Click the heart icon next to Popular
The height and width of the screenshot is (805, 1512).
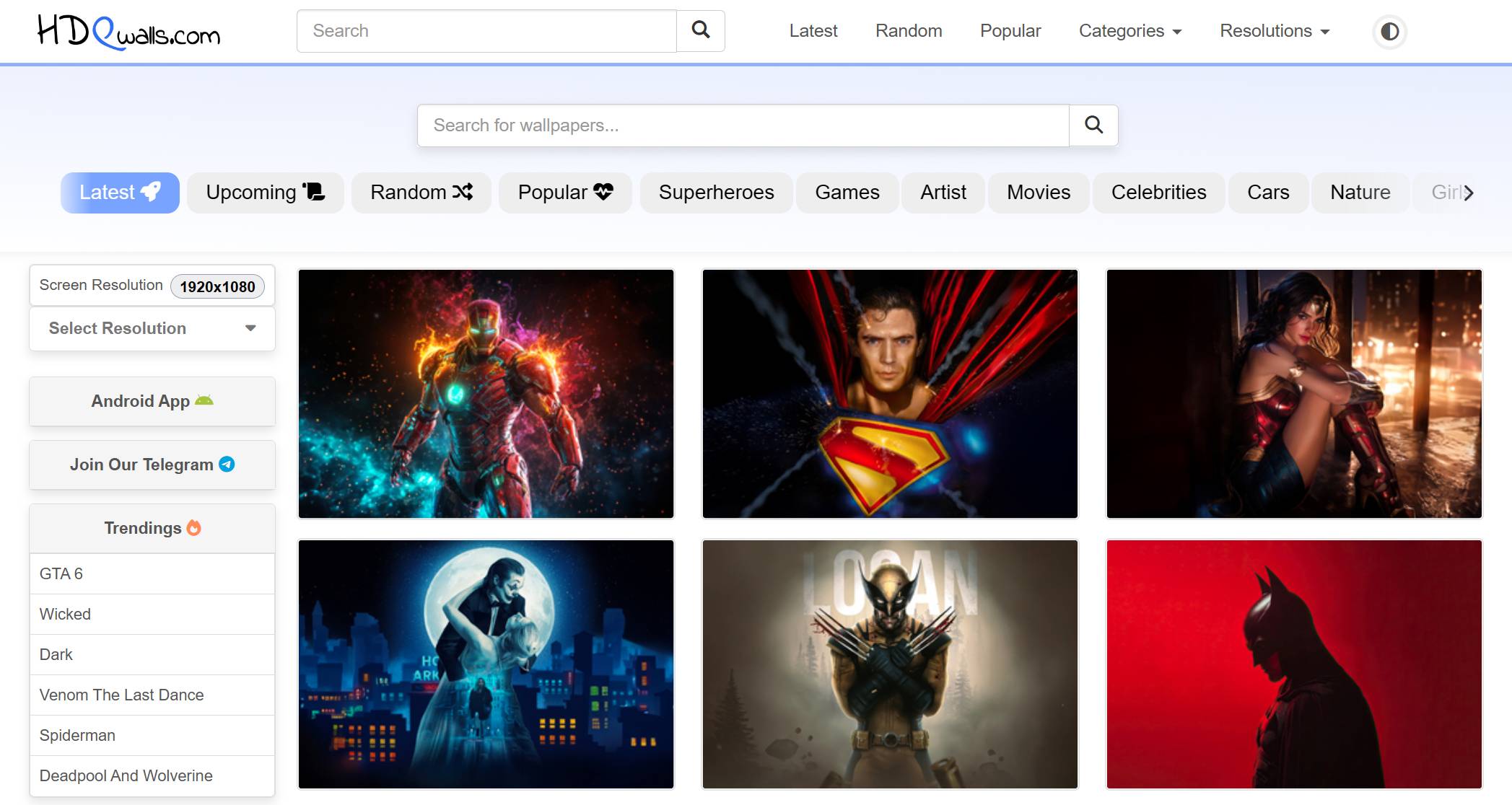601,191
